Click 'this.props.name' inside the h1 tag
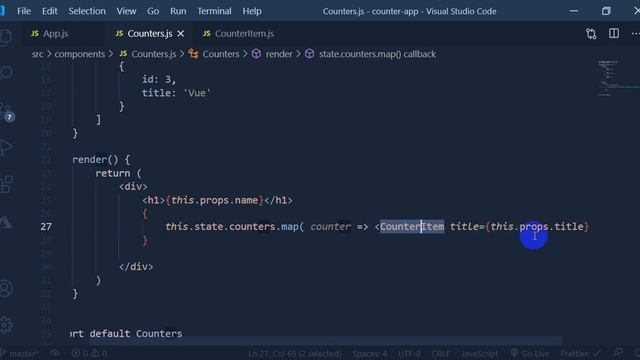The height and width of the screenshot is (360, 640). [x=214, y=200]
